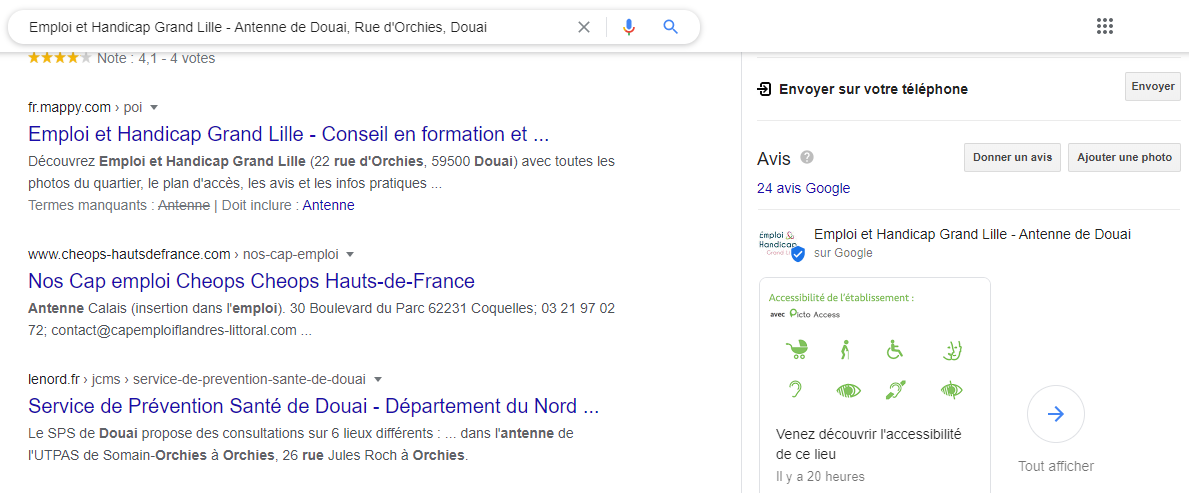Expand the lenord.fr result dropdown arrow
The height and width of the screenshot is (493, 1189).
point(379,380)
